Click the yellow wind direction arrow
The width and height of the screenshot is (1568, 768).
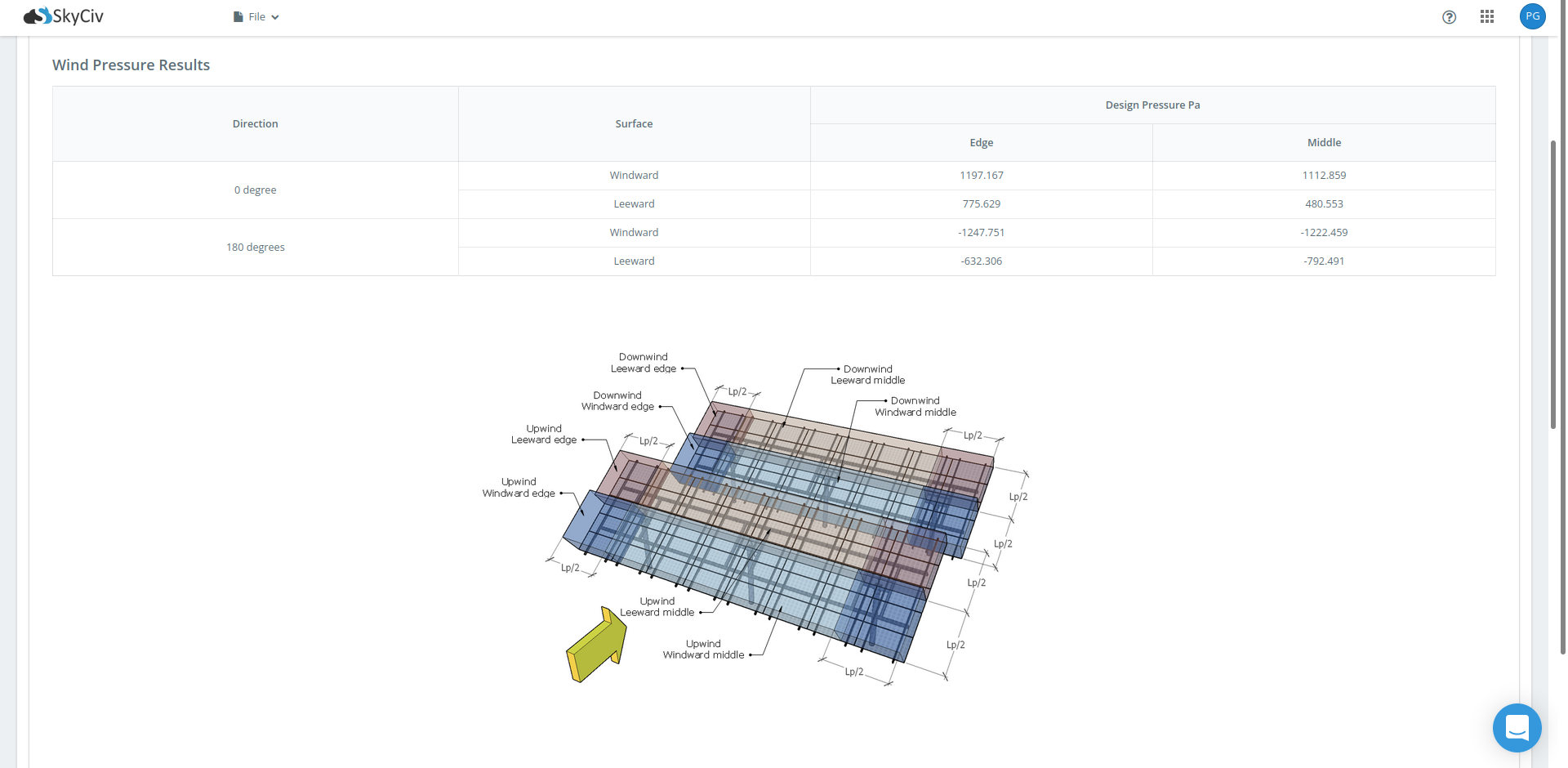pyautogui.click(x=597, y=644)
